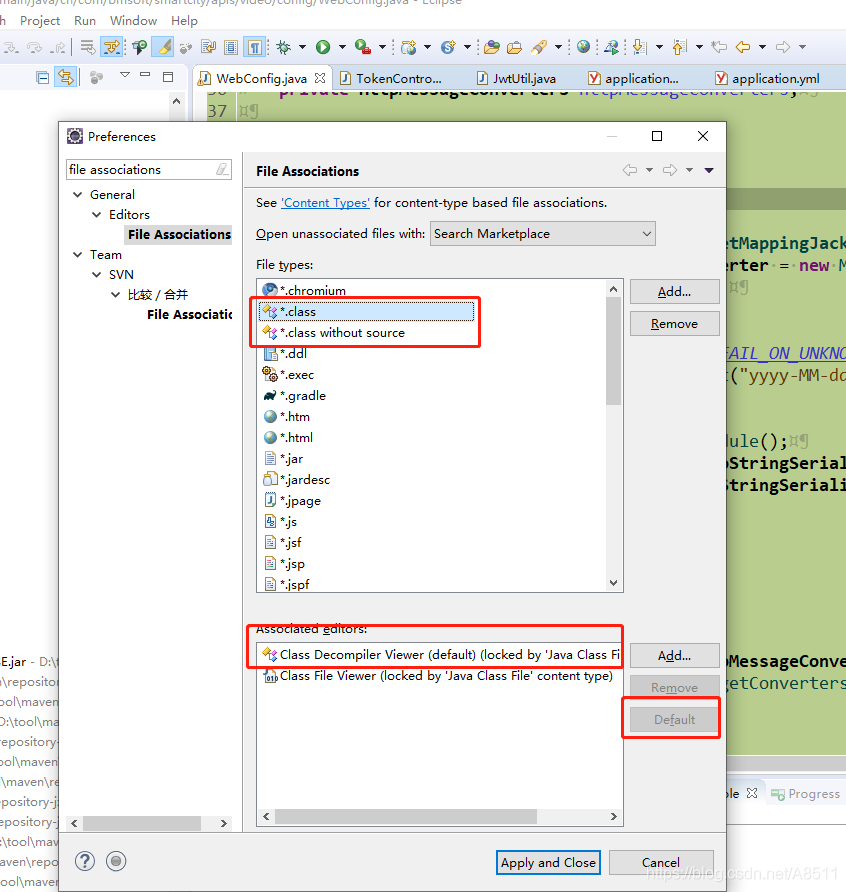The width and height of the screenshot is (846, 892).
Task: Click the round record icon next to Help
Action: click(x=116, y=861)
